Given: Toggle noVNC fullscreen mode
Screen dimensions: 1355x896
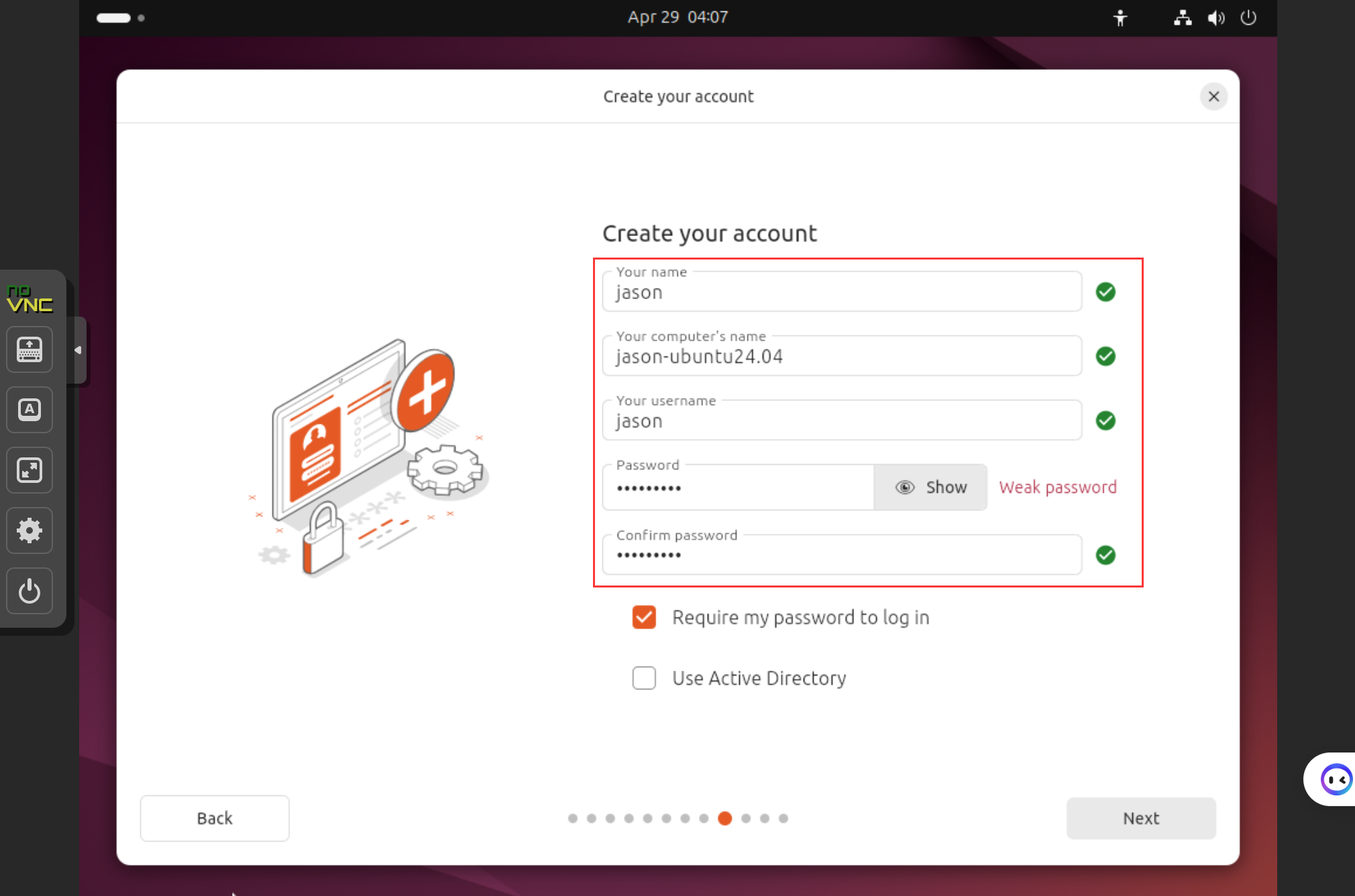Looking at the screenshot, I should coord(30,470).
